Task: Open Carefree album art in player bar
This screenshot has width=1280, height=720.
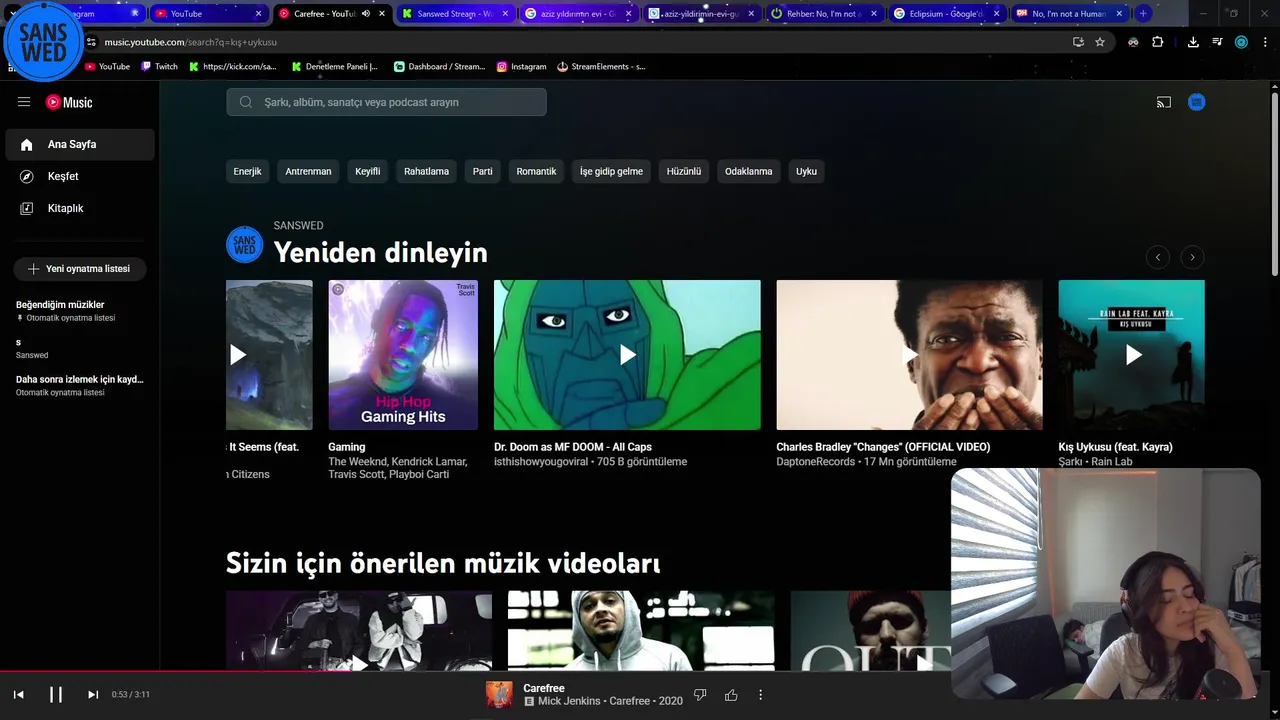Action: point(499,694)
